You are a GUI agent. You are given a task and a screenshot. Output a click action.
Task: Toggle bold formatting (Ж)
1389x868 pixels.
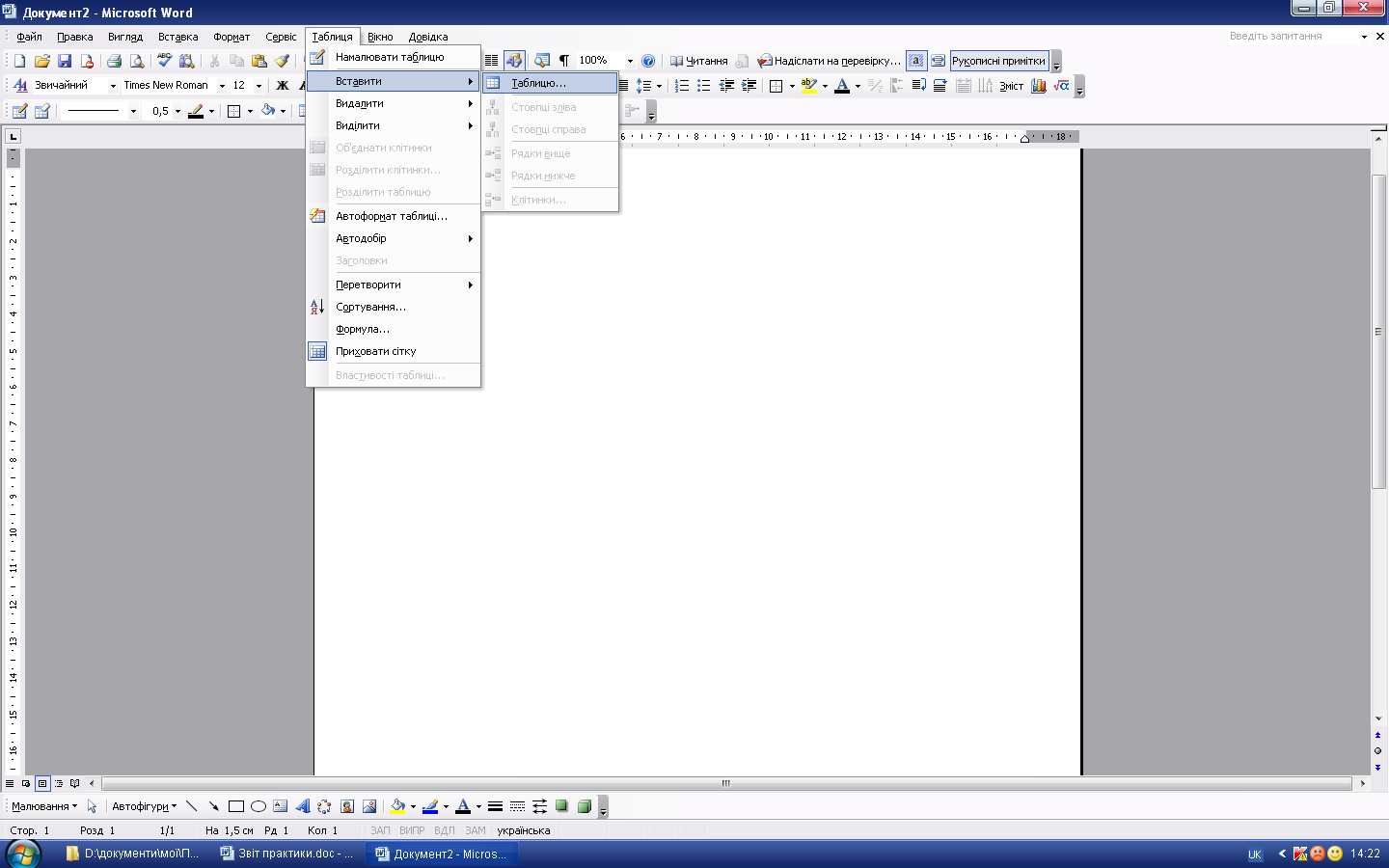click(283, 86)
